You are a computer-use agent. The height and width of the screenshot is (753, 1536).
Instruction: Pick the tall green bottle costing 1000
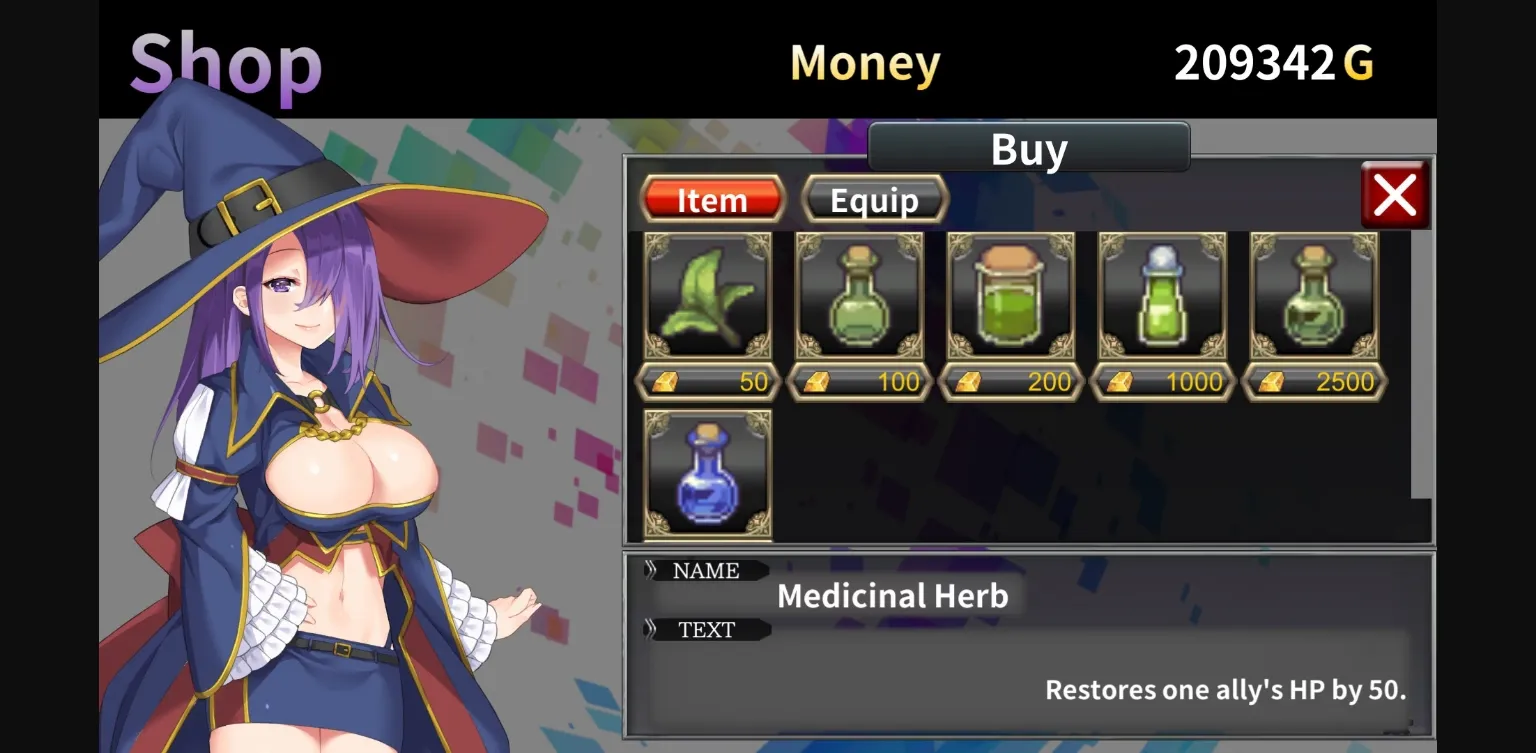coord(1163,296)
